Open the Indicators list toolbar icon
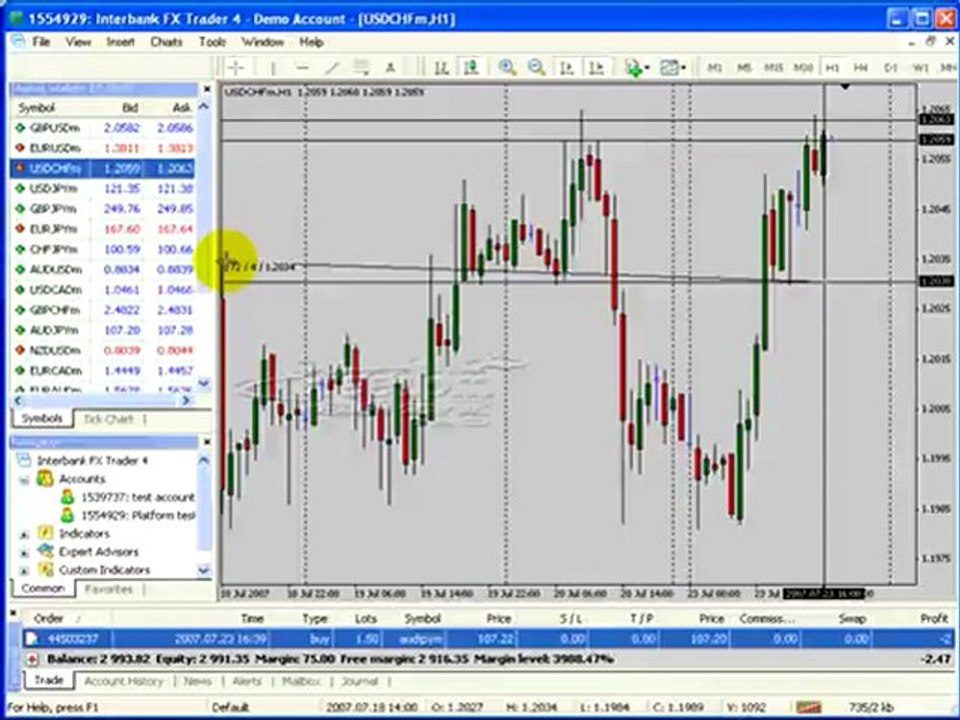The image size is (960, 720). coord(633,67)
